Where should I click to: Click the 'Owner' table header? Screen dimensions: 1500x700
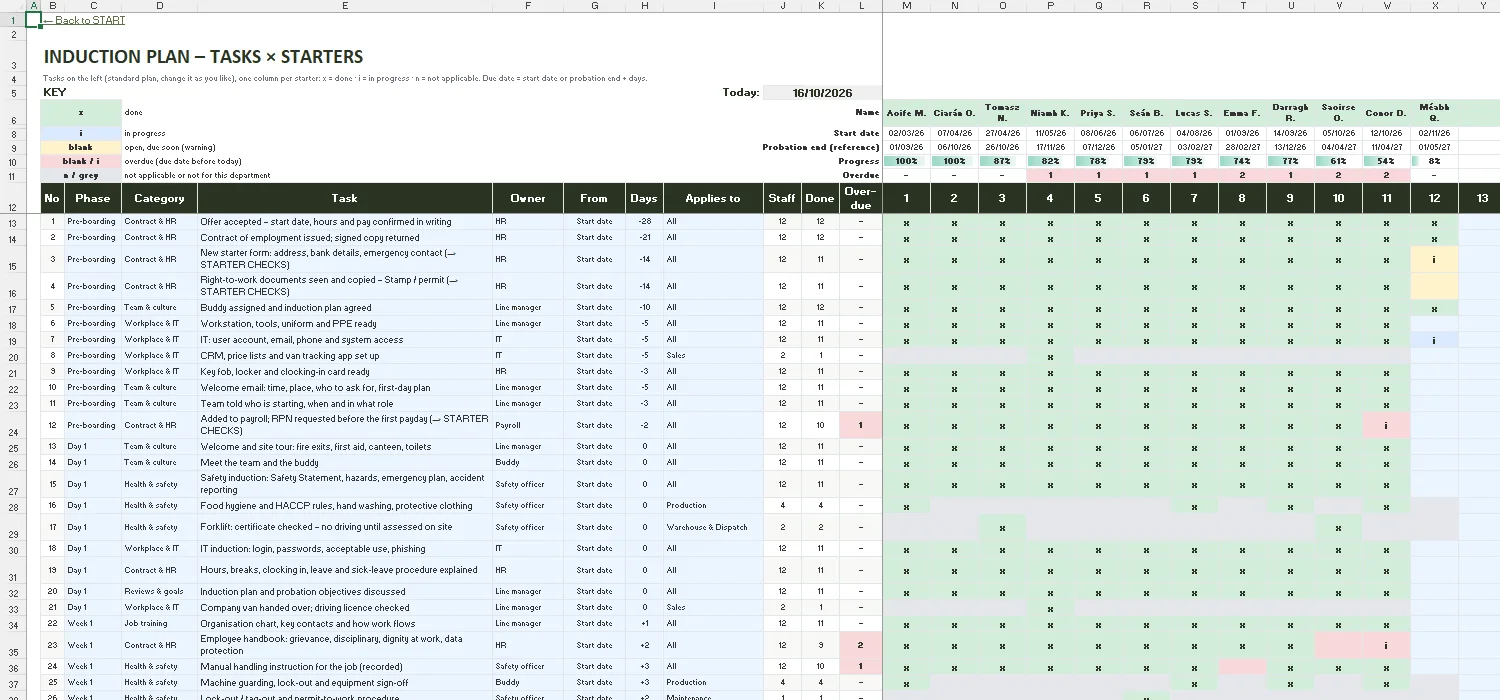click(528, 198)
